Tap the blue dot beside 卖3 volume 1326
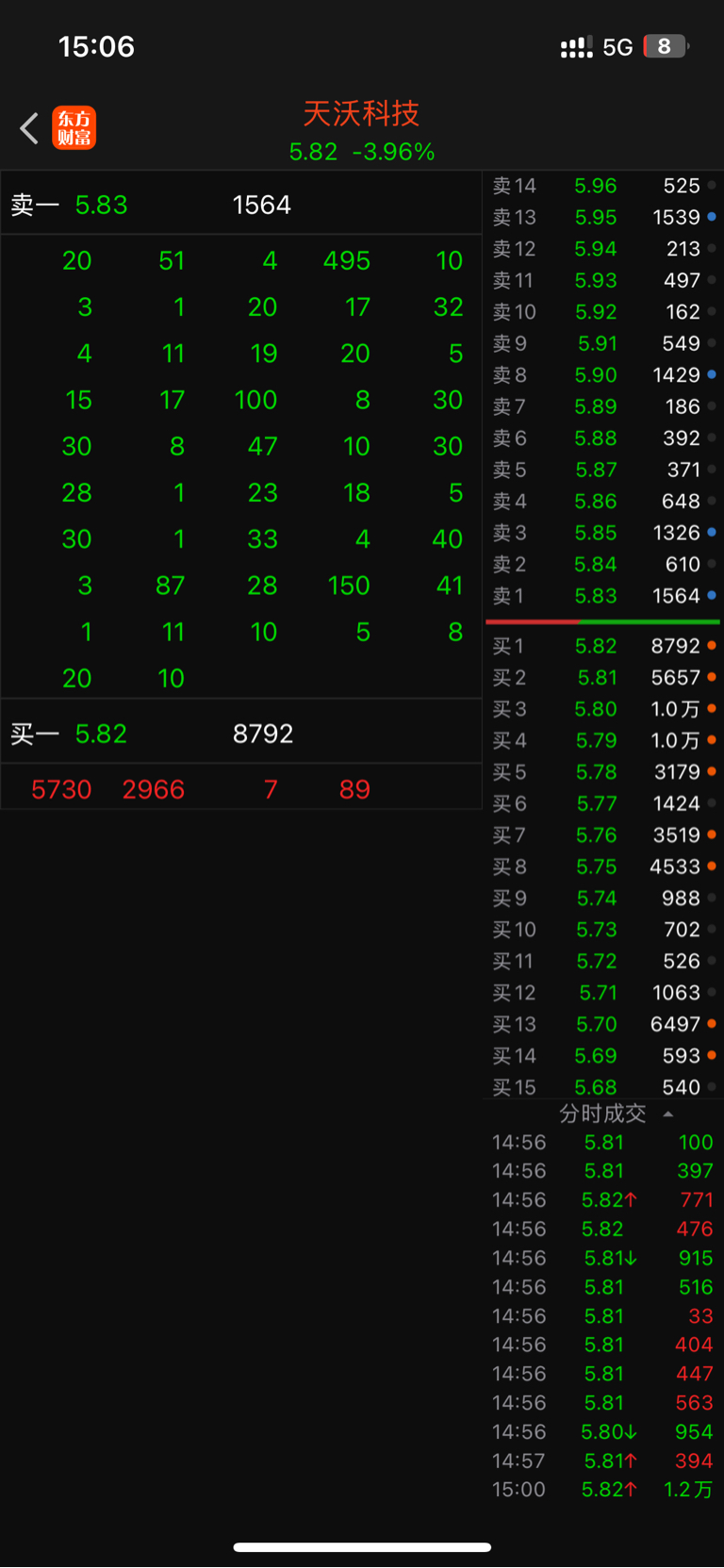Screen dimensions: 724x1568 click(x=712, y=533)
